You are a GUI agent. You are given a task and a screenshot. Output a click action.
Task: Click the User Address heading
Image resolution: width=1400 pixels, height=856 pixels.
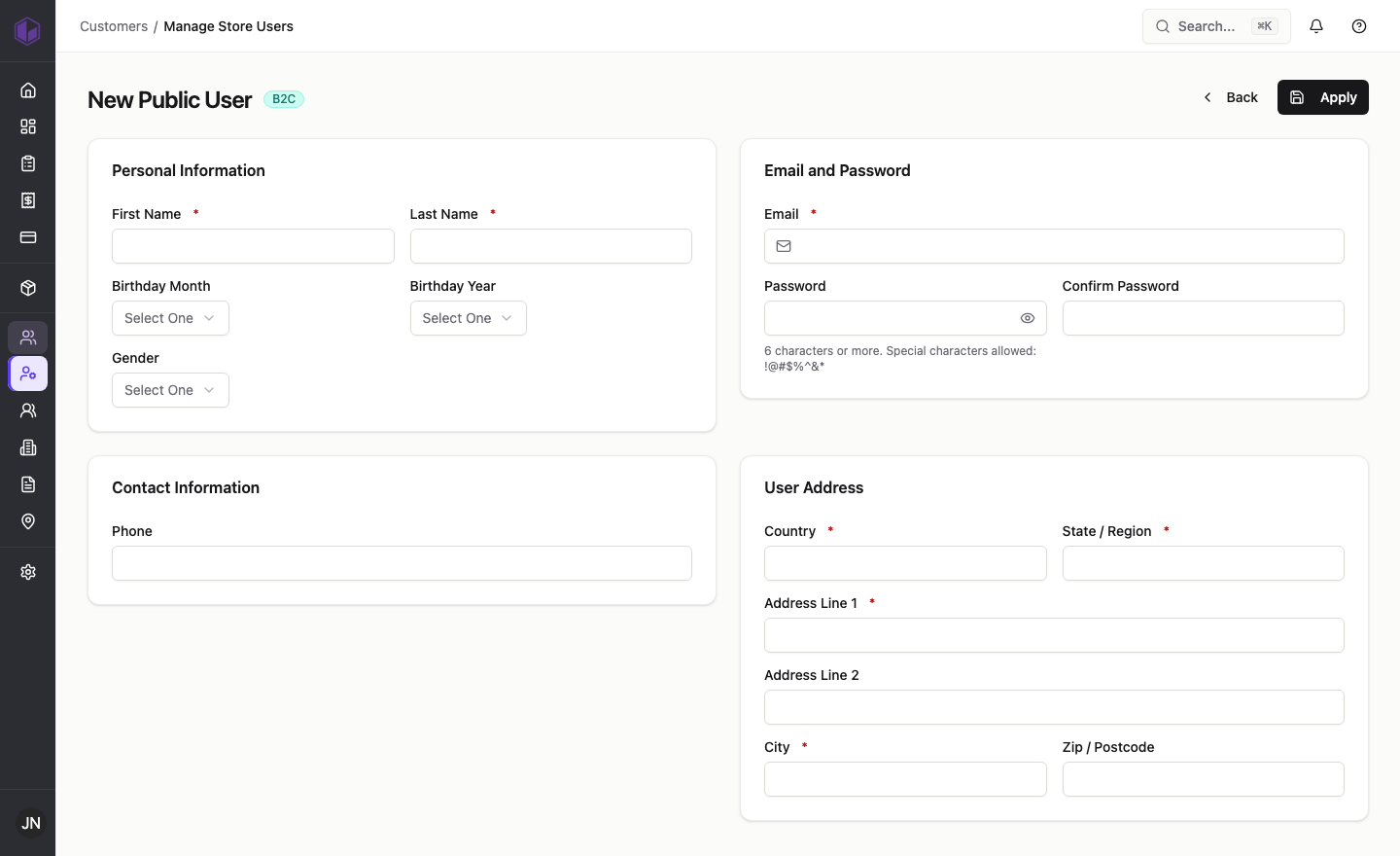click(814, 487)
